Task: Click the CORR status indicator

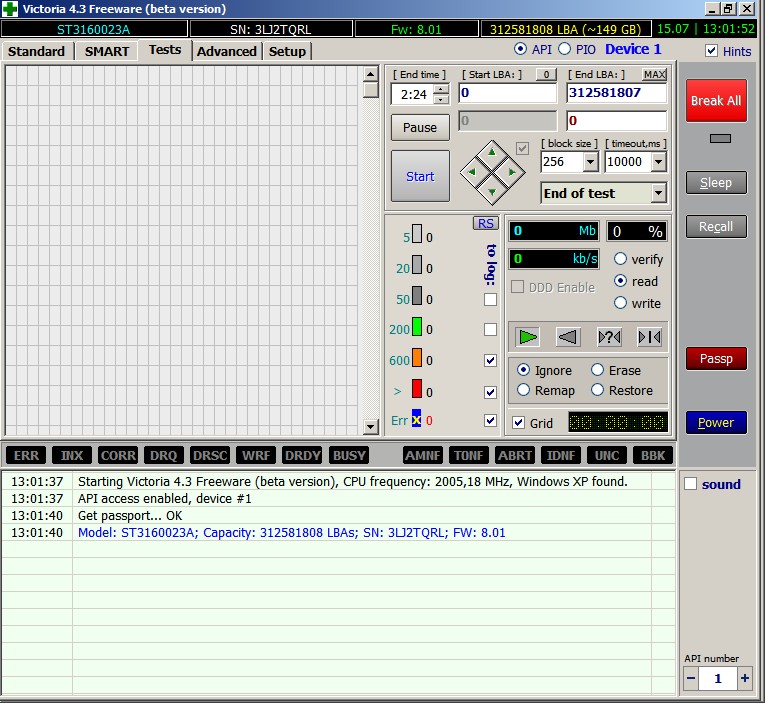Action: 118,456
